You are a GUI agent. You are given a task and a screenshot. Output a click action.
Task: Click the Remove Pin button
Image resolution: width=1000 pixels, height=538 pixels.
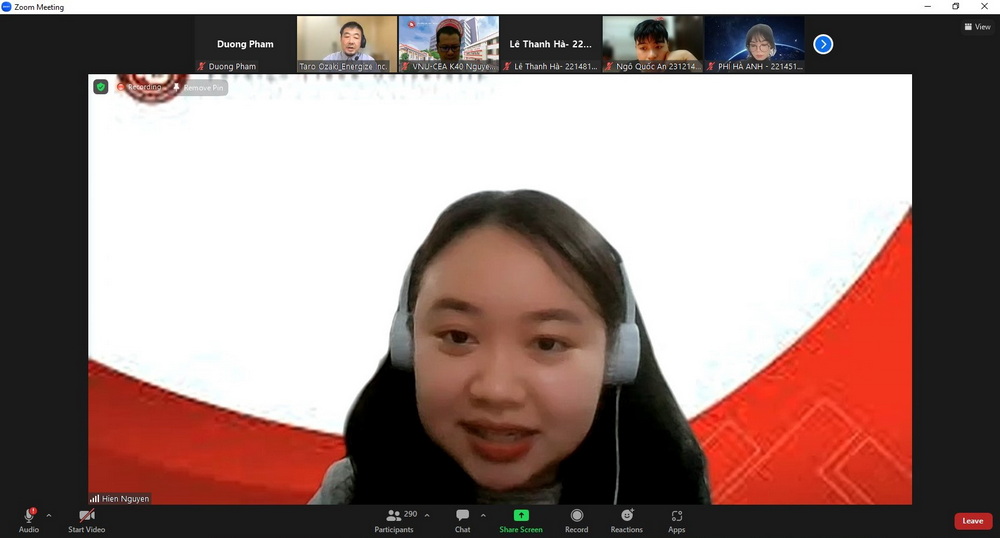pyautogui.click(x=199, y=88)
